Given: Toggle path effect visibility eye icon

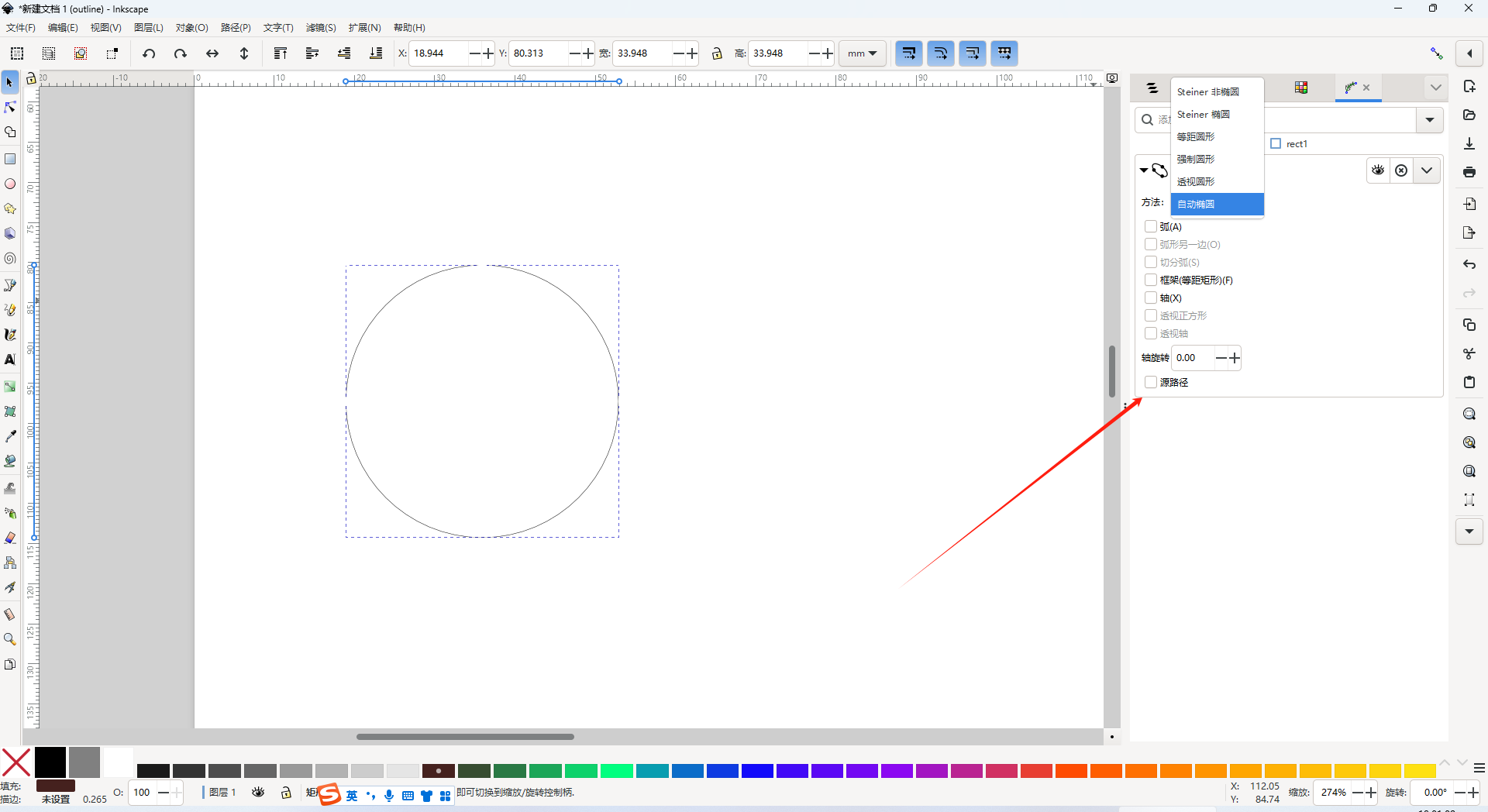Looking at the screenshot, I should tap(1378, 170).
